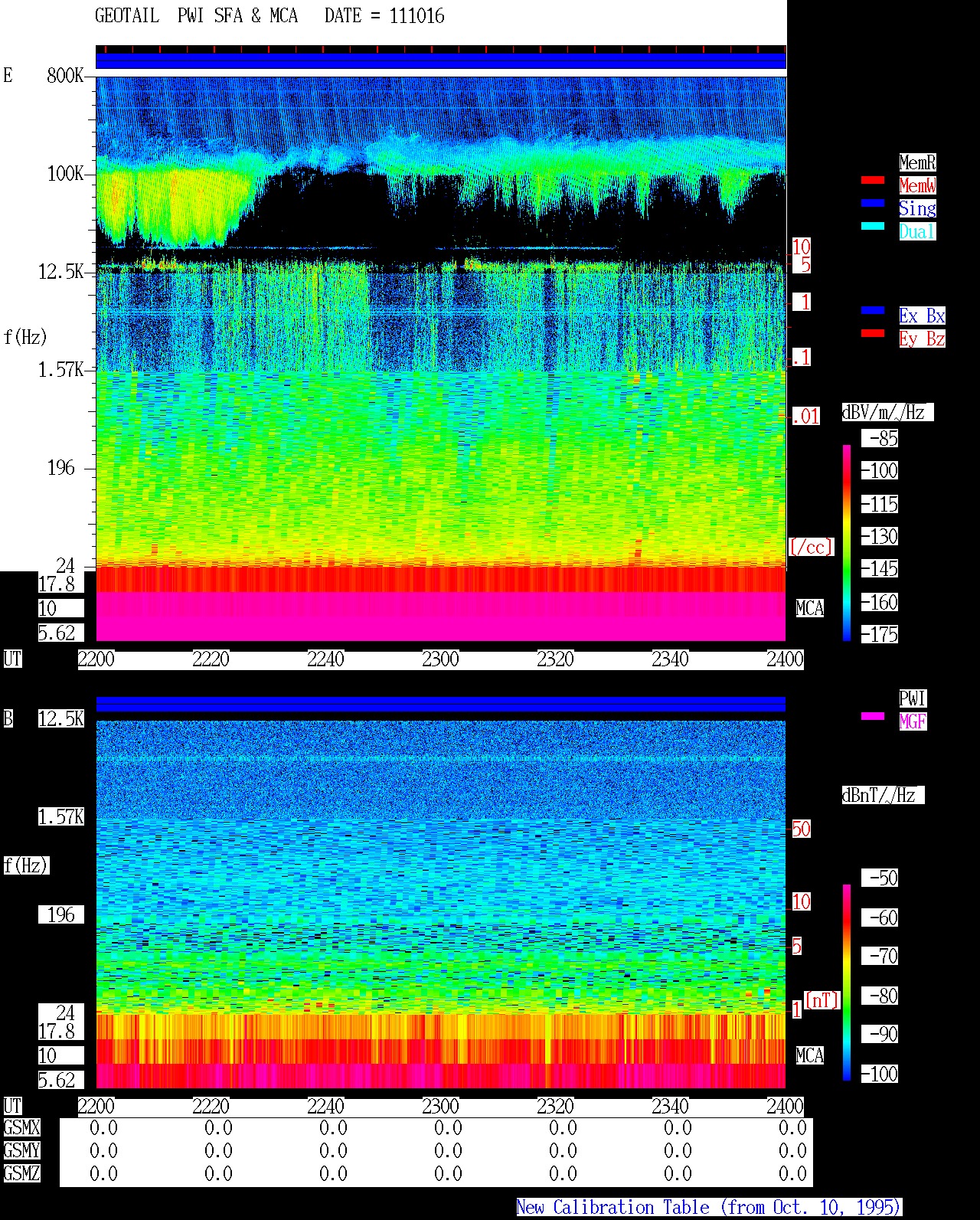Click the magenta MGF legend swatch

click(873, 716)
